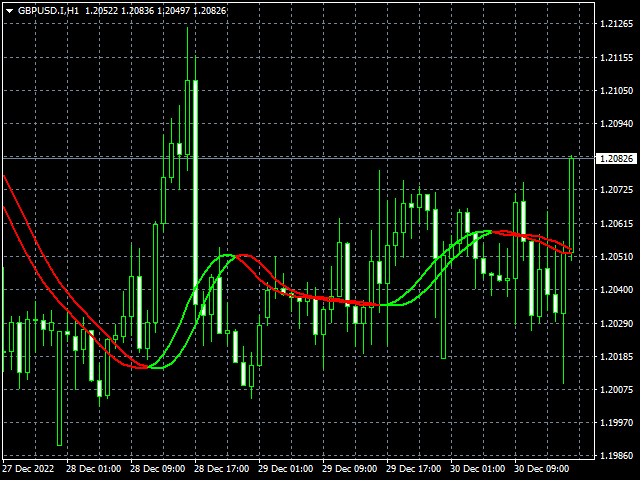Click the current price label 1.20826
640x480 pixels.
click(x=617, y=158)
